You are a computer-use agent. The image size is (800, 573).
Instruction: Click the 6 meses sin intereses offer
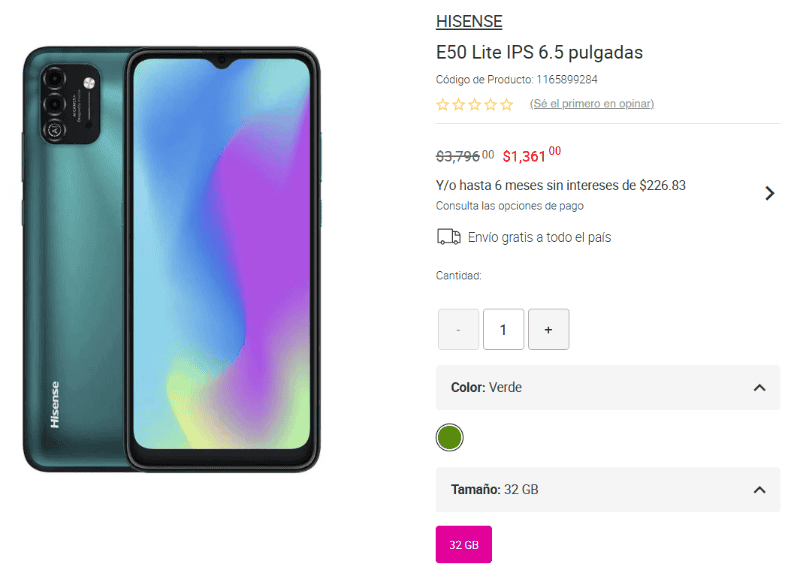[x=561, y=185]
